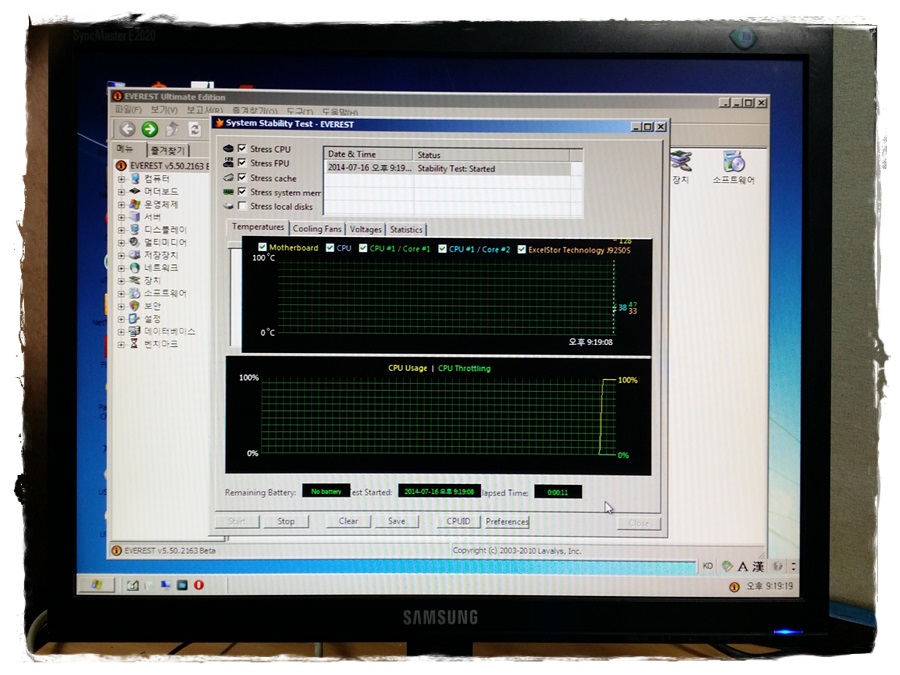Click the KO language bar indicator
The height and width of the screenshot is (675, 900).
(708, 566)
